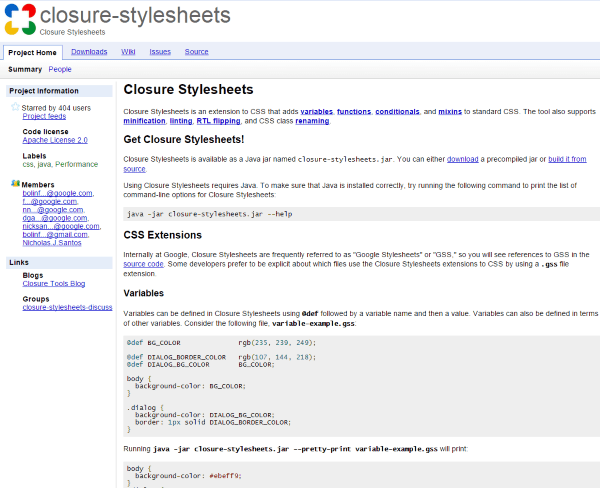600x488 pixels.
Task: Click the download precompiled jar link
Action: point(462,159)
